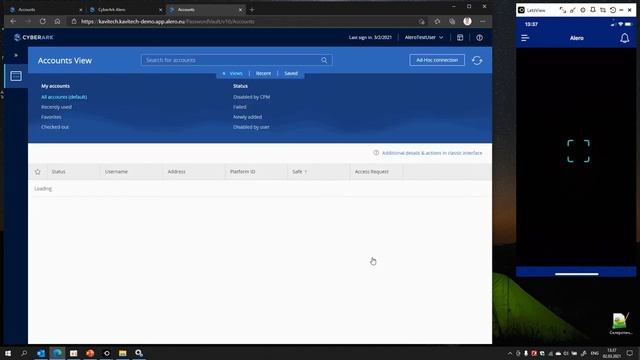The image size is (640, 360).
Task: Open Windows taskbar search icon
Action: click(x=24, y=353)
